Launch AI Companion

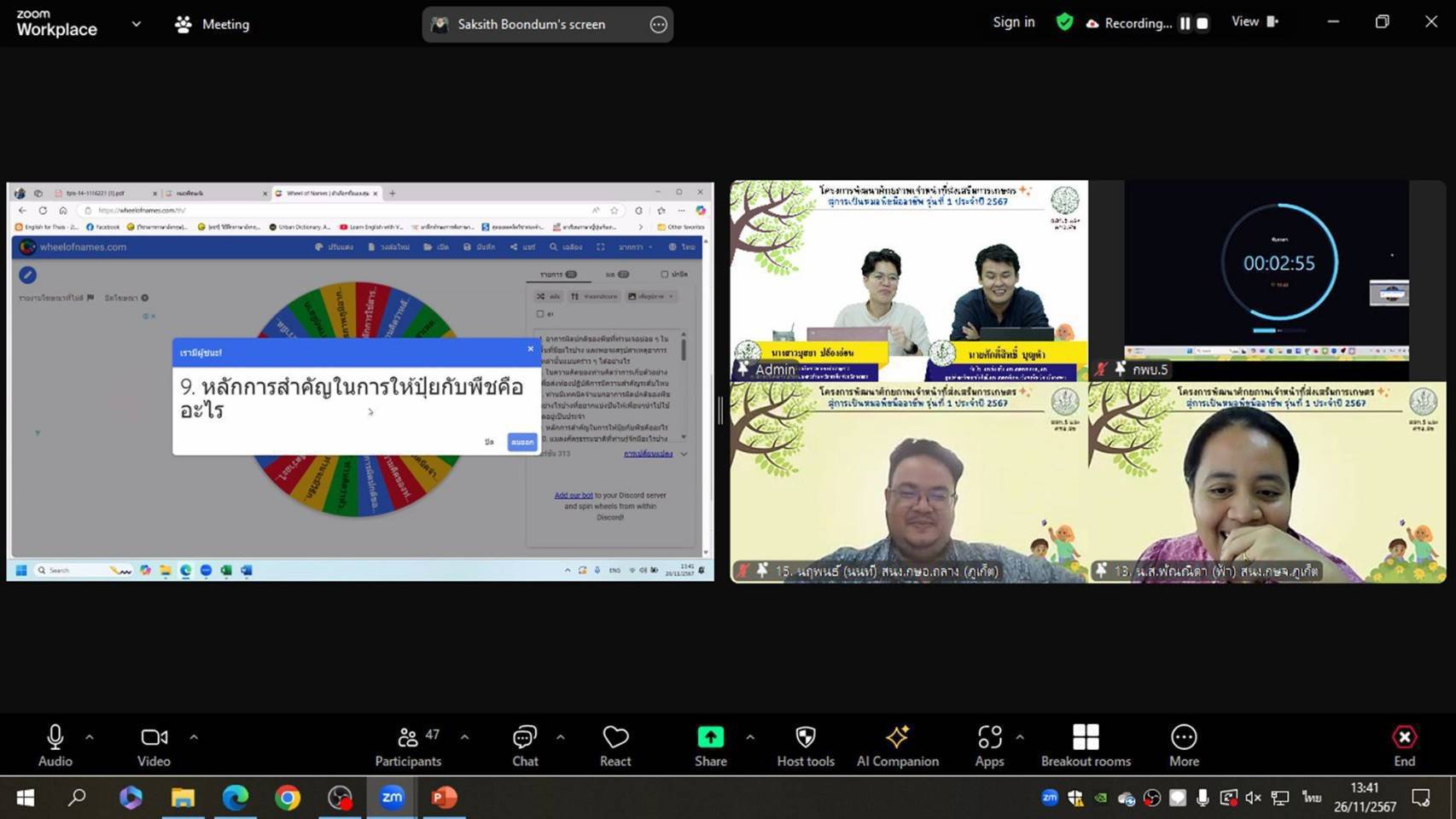(898, 746)
